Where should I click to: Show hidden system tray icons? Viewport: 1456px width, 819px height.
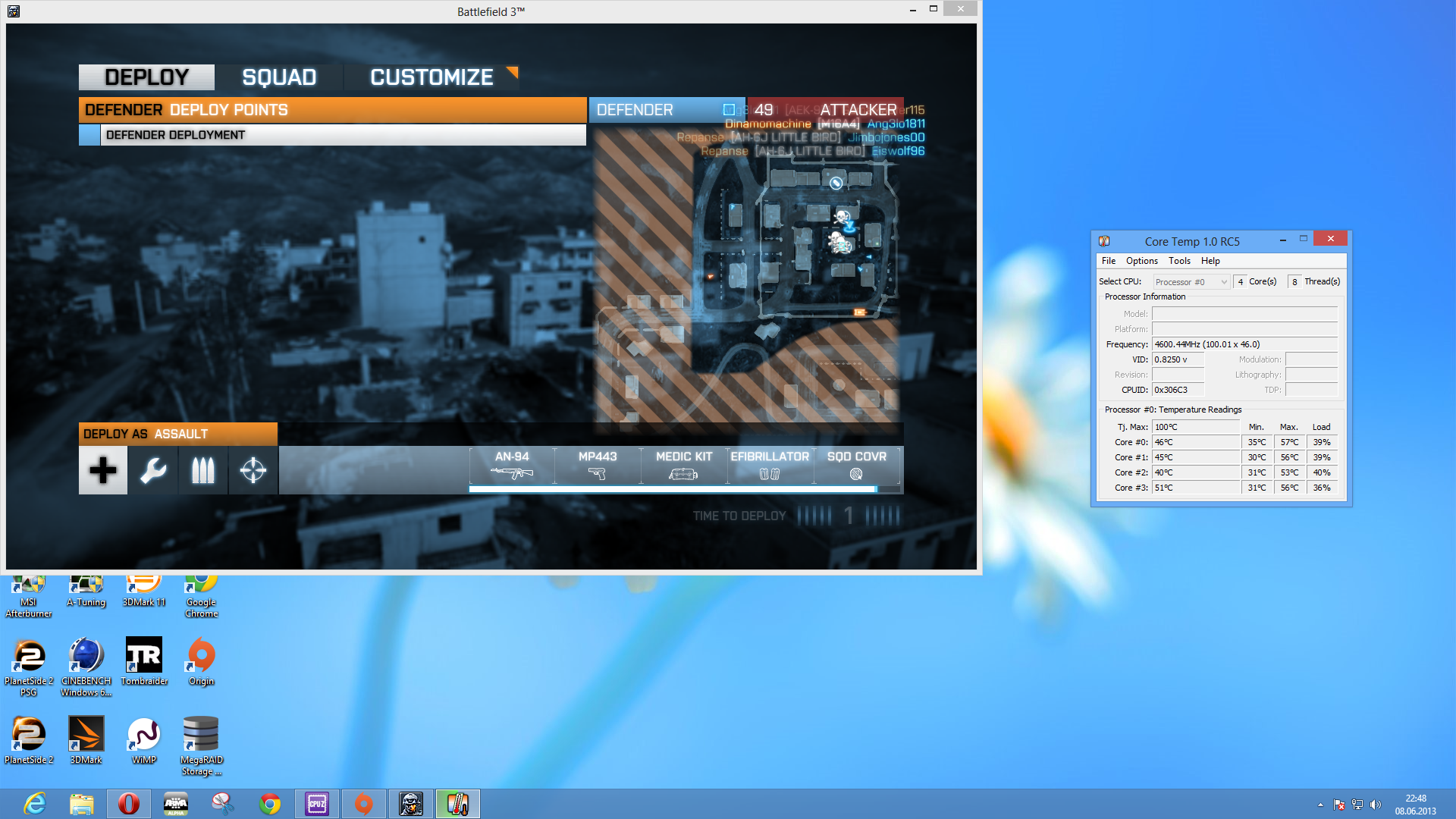click(x=1320, y=805)
